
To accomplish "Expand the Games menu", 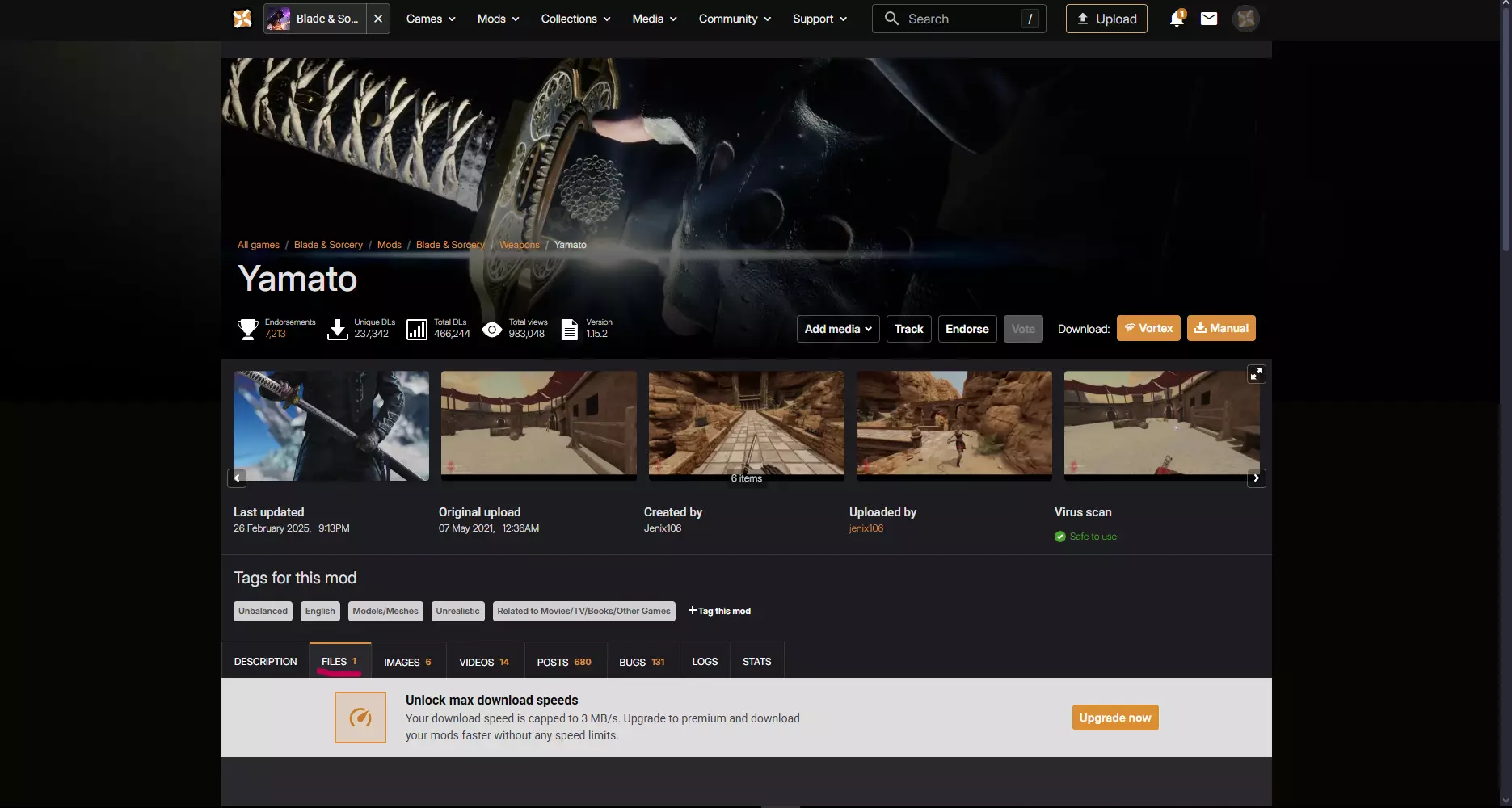I will coord(431,19).
